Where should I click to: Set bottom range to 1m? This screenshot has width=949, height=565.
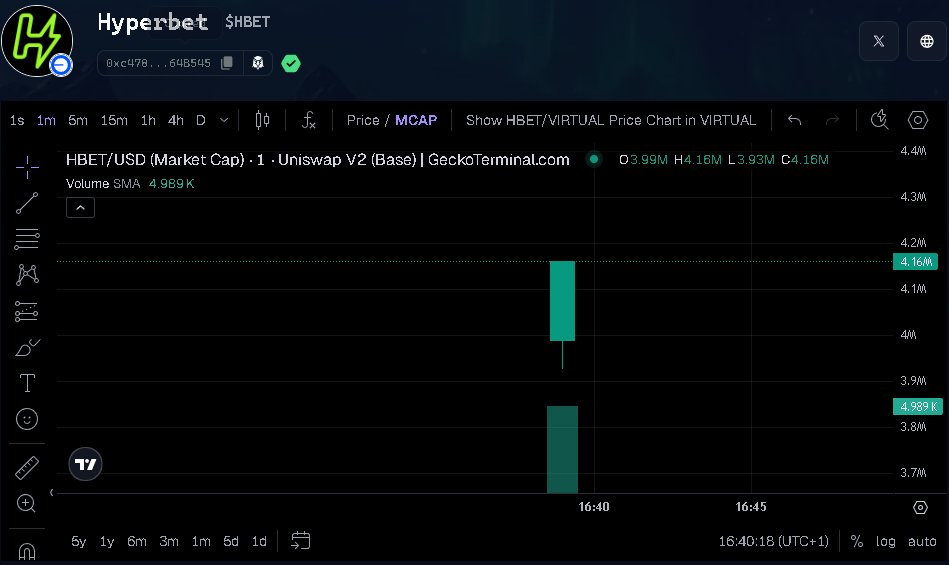click(x=201, y=541)
